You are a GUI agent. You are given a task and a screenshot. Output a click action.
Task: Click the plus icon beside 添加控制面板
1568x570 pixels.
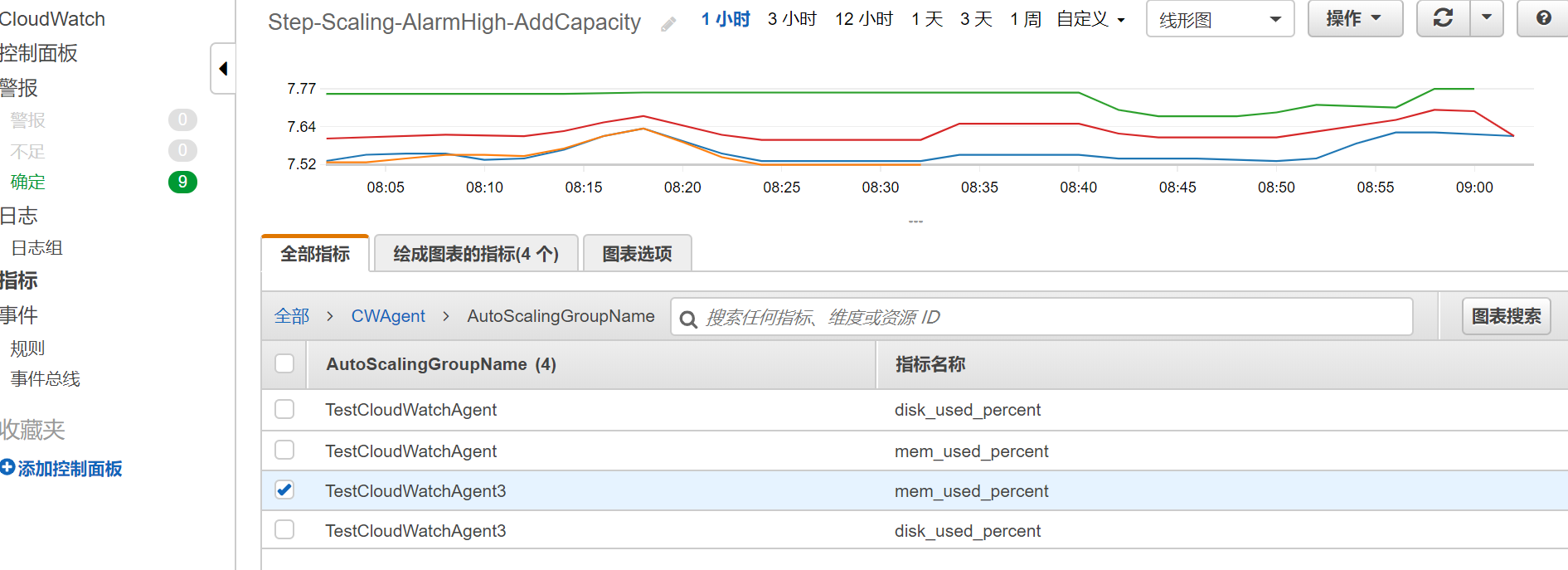tap(7, 467)
